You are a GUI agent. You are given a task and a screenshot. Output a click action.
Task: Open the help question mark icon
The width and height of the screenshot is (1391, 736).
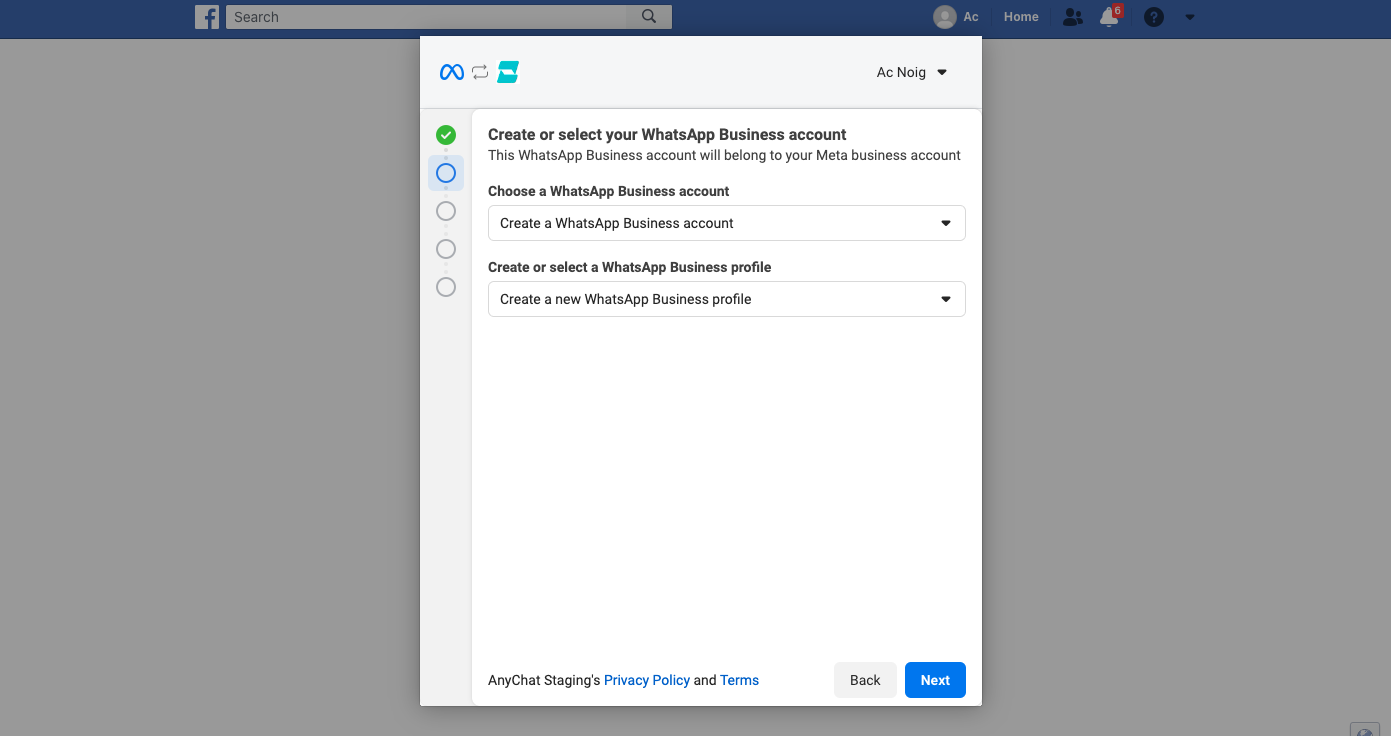1154,17
